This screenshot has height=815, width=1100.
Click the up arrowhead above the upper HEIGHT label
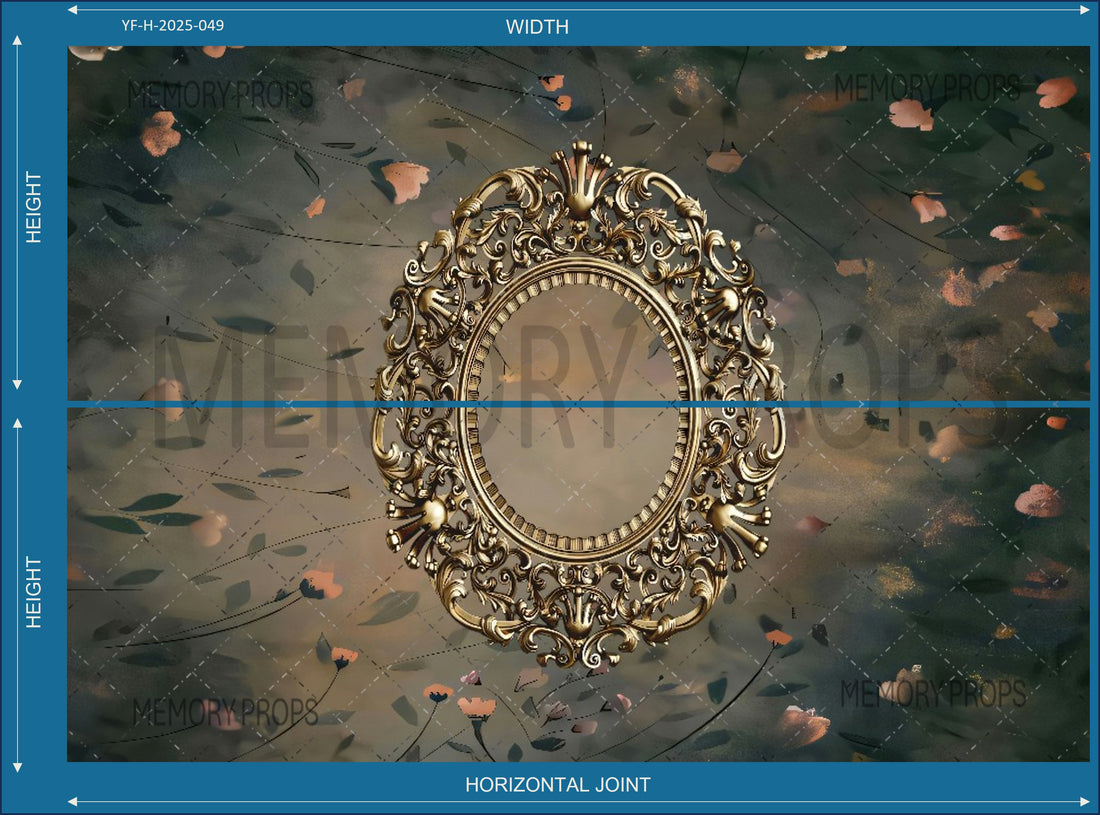point(17,40)
